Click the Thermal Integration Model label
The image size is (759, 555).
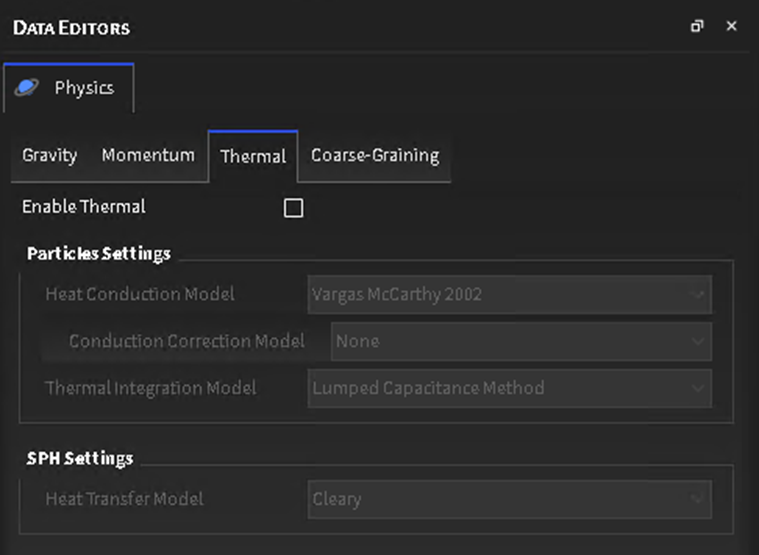point(151,388)
